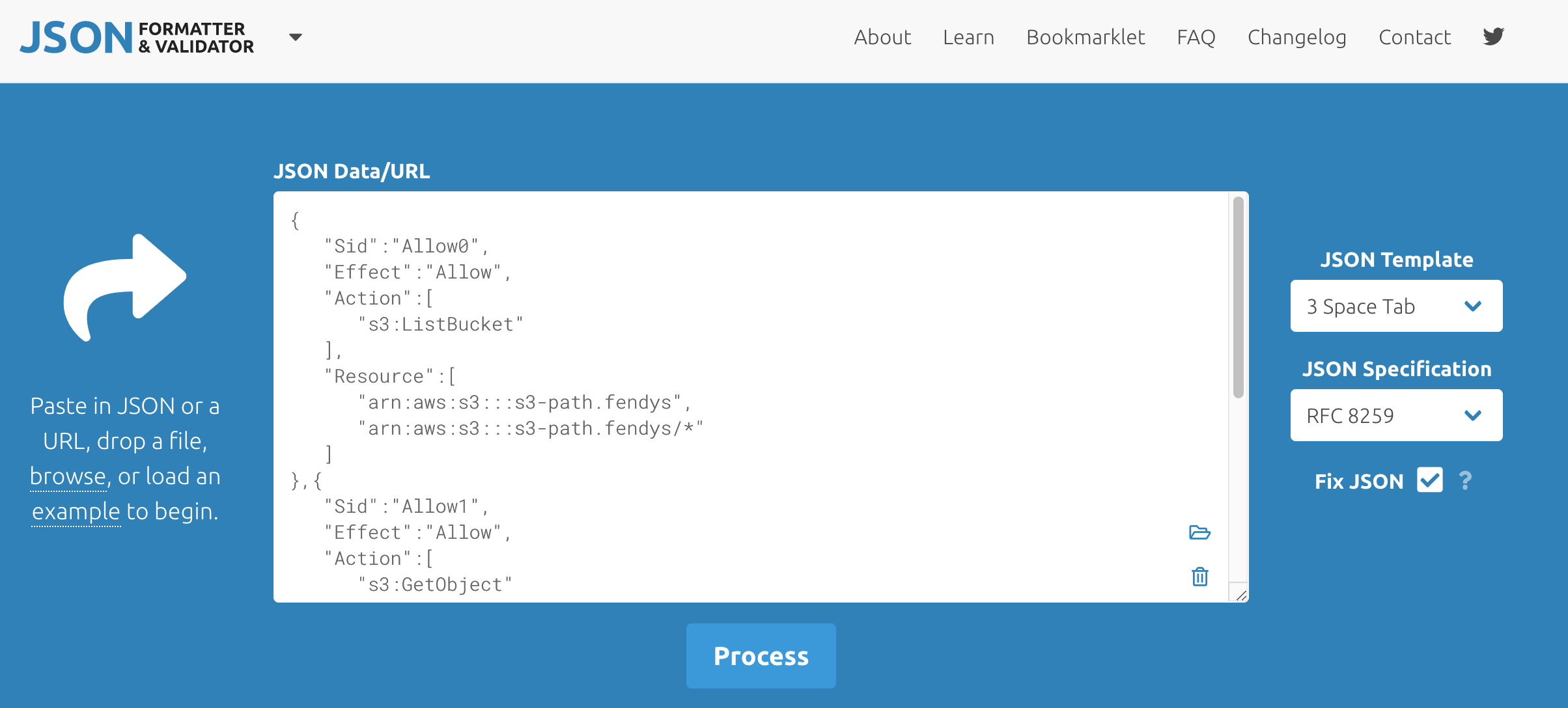The image size is (1568, 708).
Task: Click the Fix JSON help question mark
Action: coord(1465,481)
